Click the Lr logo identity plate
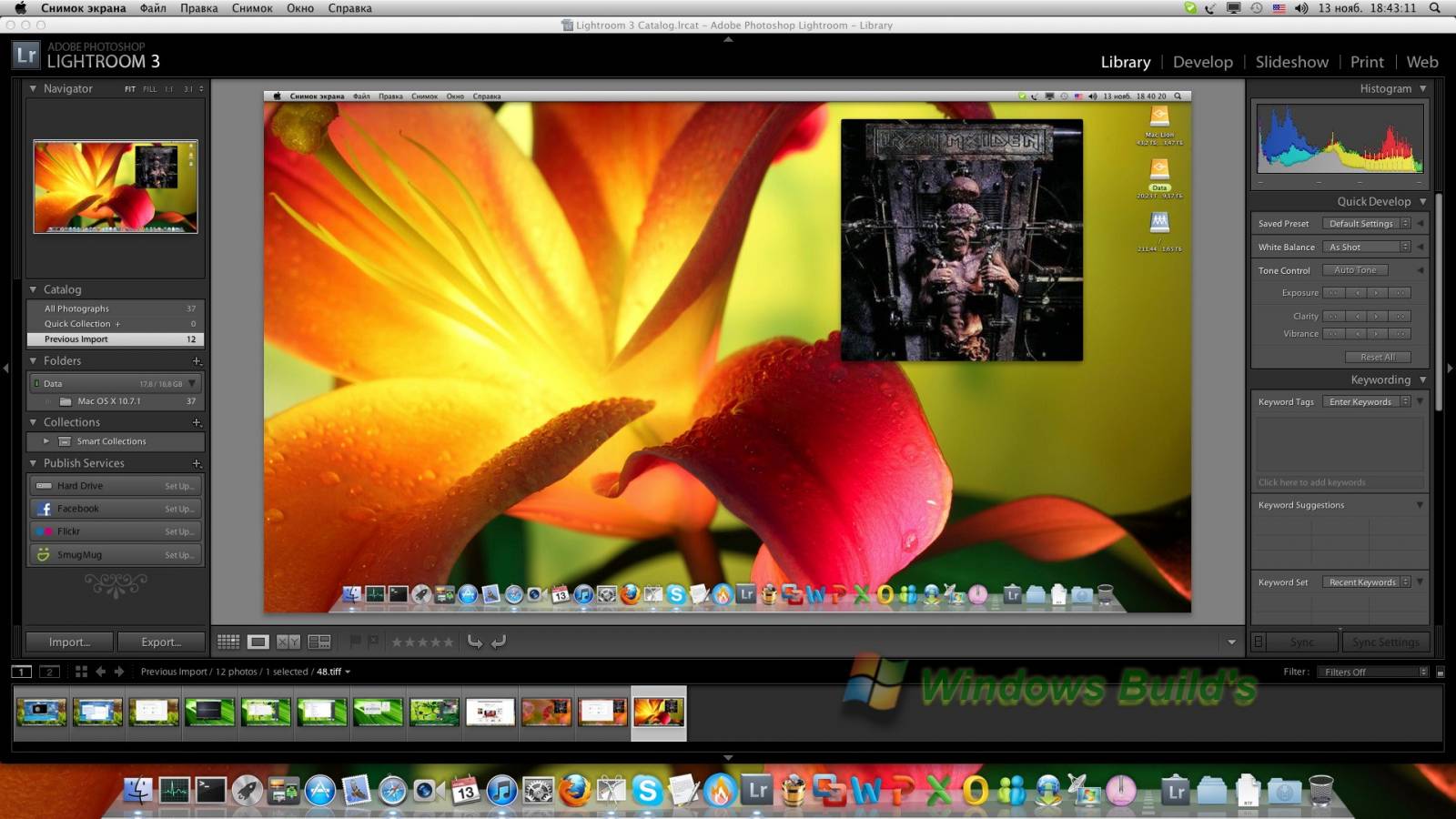The height and width of the screenshot is (819, 1456). (26, 56)
